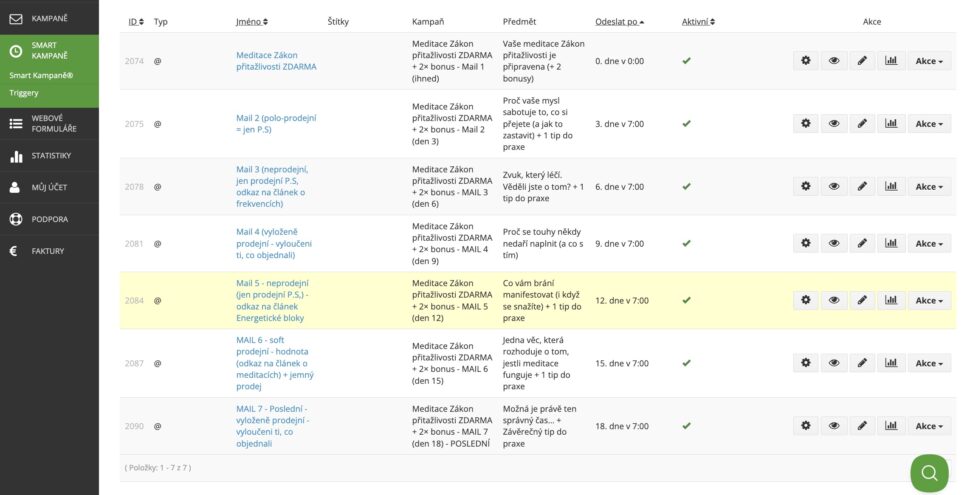Expand Akce dropdown for first Meditace row
This screenshot has height=495, width=970.
point(929,61)
